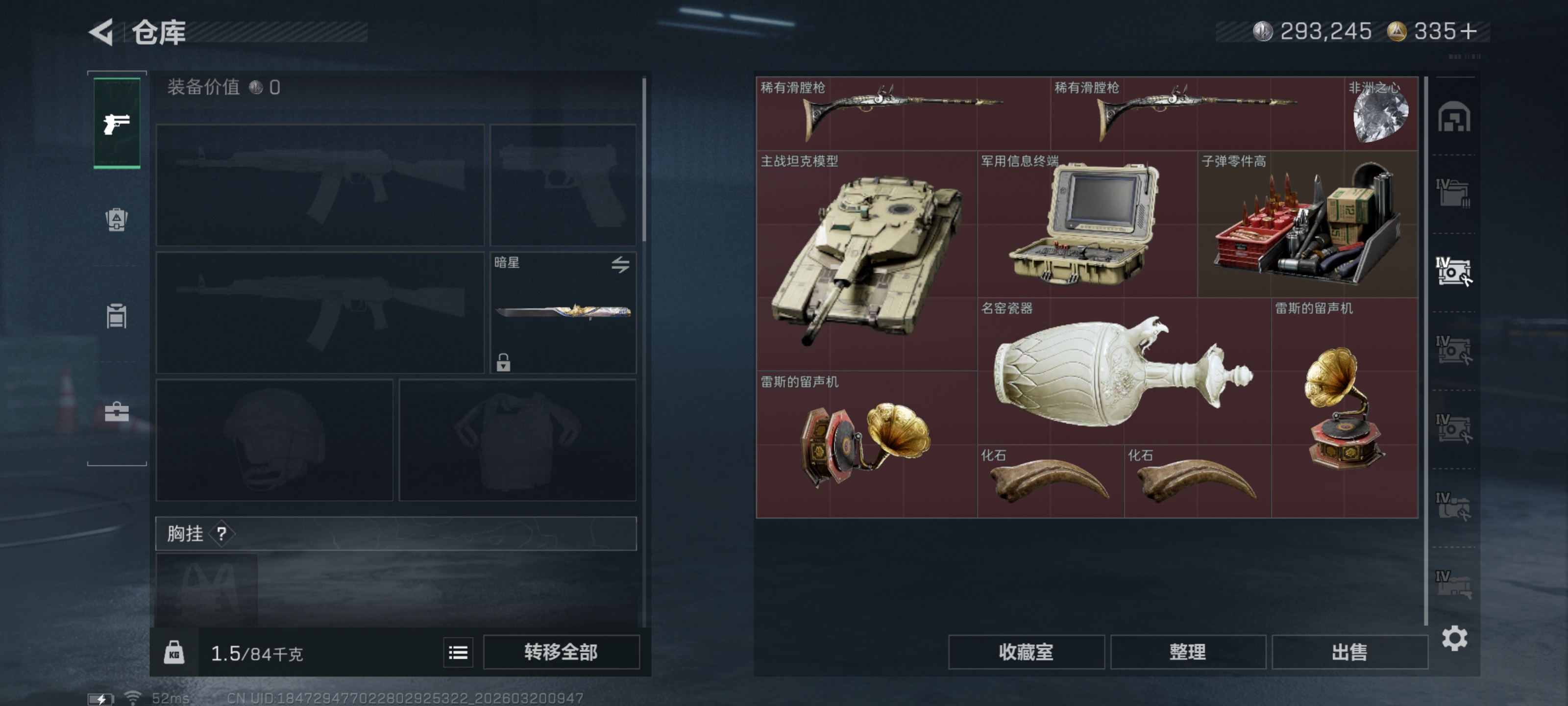This screenshot has height=706, width=1568.
Task: Select the 主战坦克模型 tank item
Action: pyautogui.click(x=866, y=261)
